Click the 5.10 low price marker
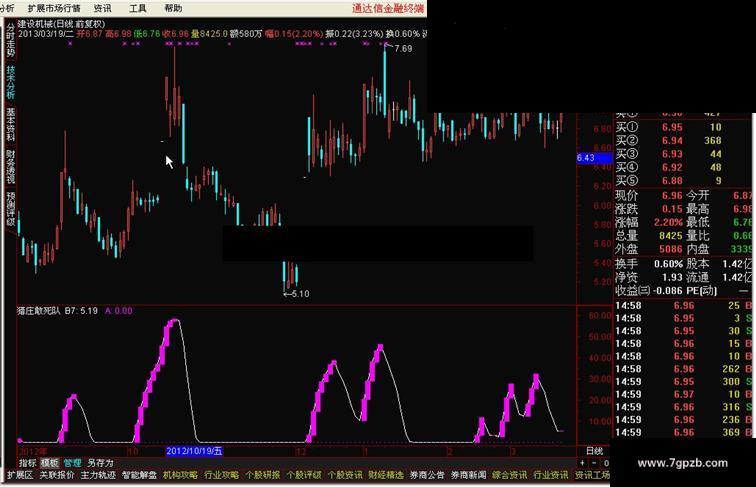Screen dimensions: 756x487 coord(300,294)
